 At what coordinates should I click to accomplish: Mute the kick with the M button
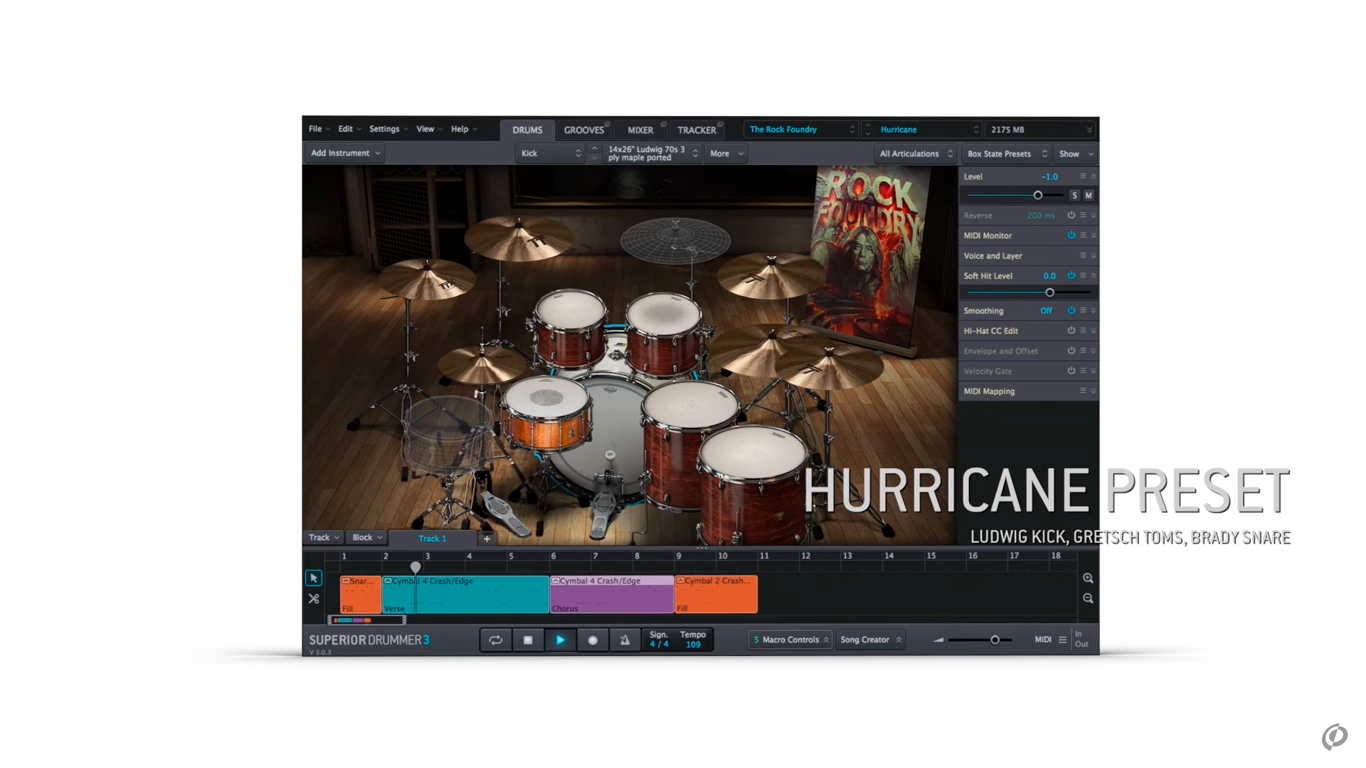[1088, 195]
